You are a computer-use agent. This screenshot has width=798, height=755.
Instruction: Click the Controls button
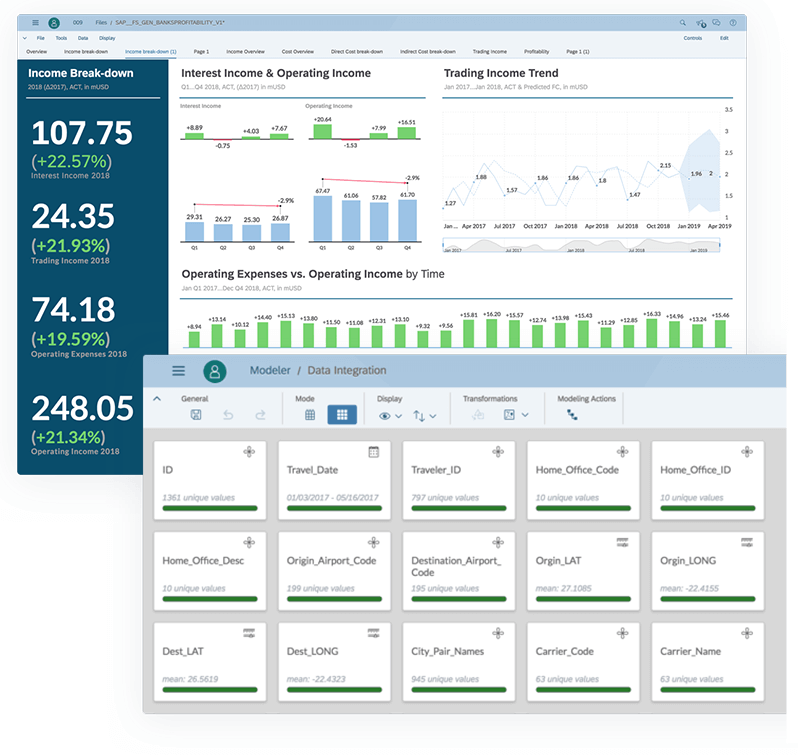coord(692,38)
